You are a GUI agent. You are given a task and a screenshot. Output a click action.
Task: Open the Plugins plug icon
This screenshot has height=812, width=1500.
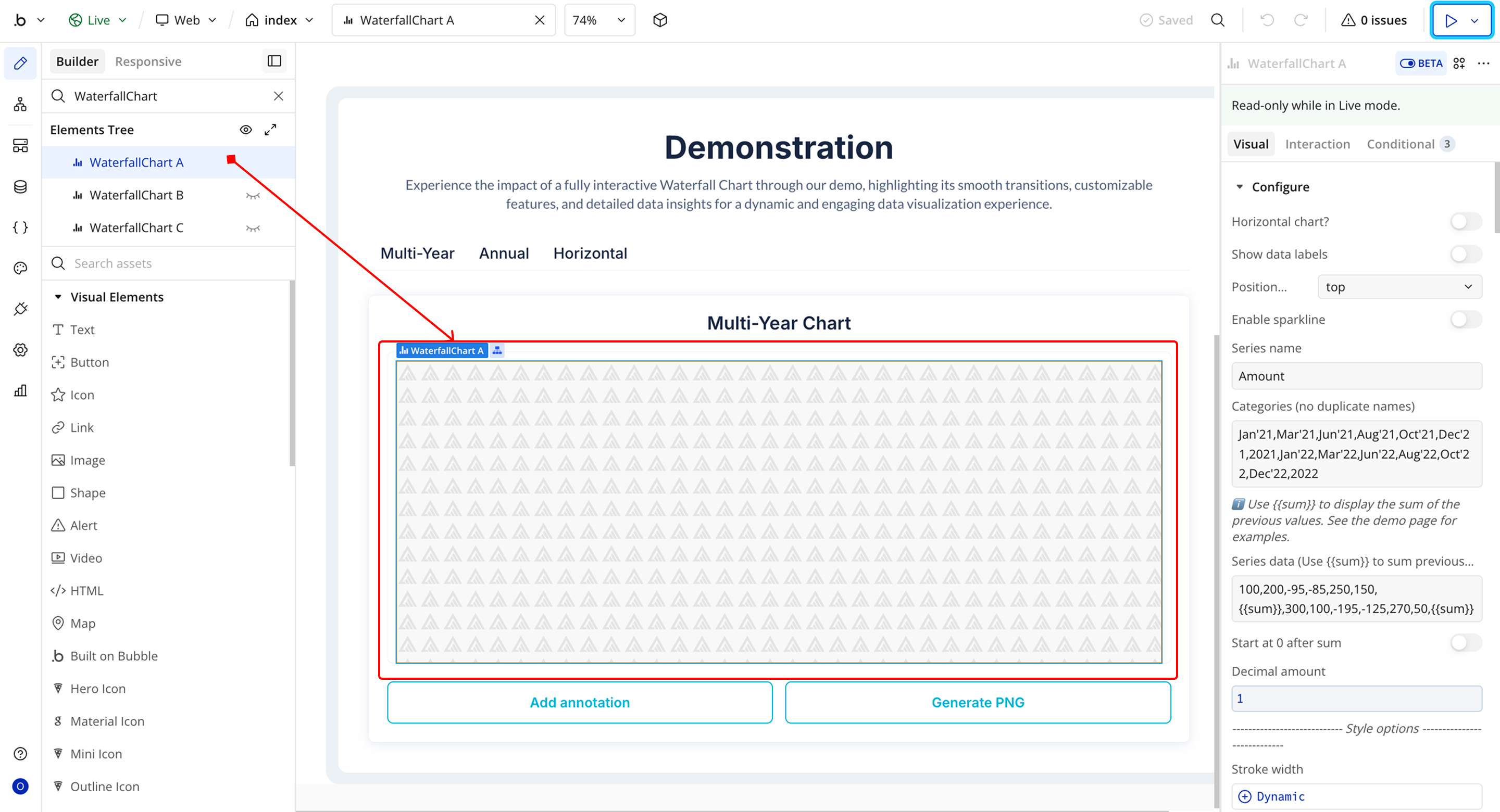click(20, 309)
